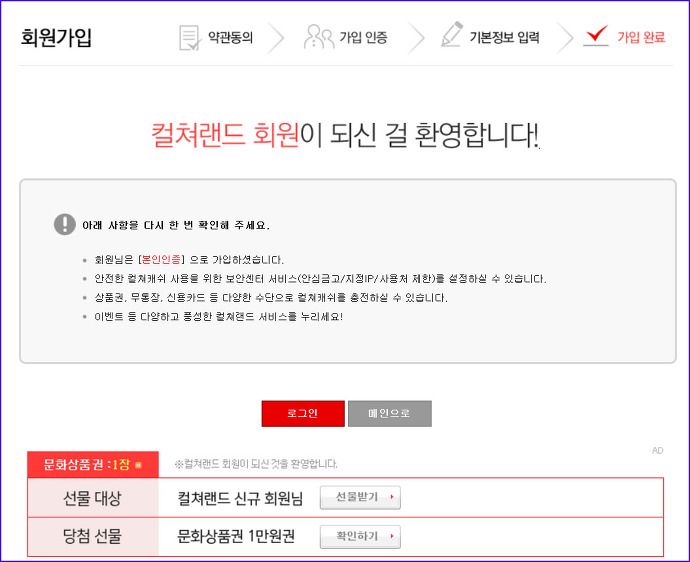Click the 컬쳐랜드 회원 welcome headline
The image size is (690, 562).
click(345, 135)
